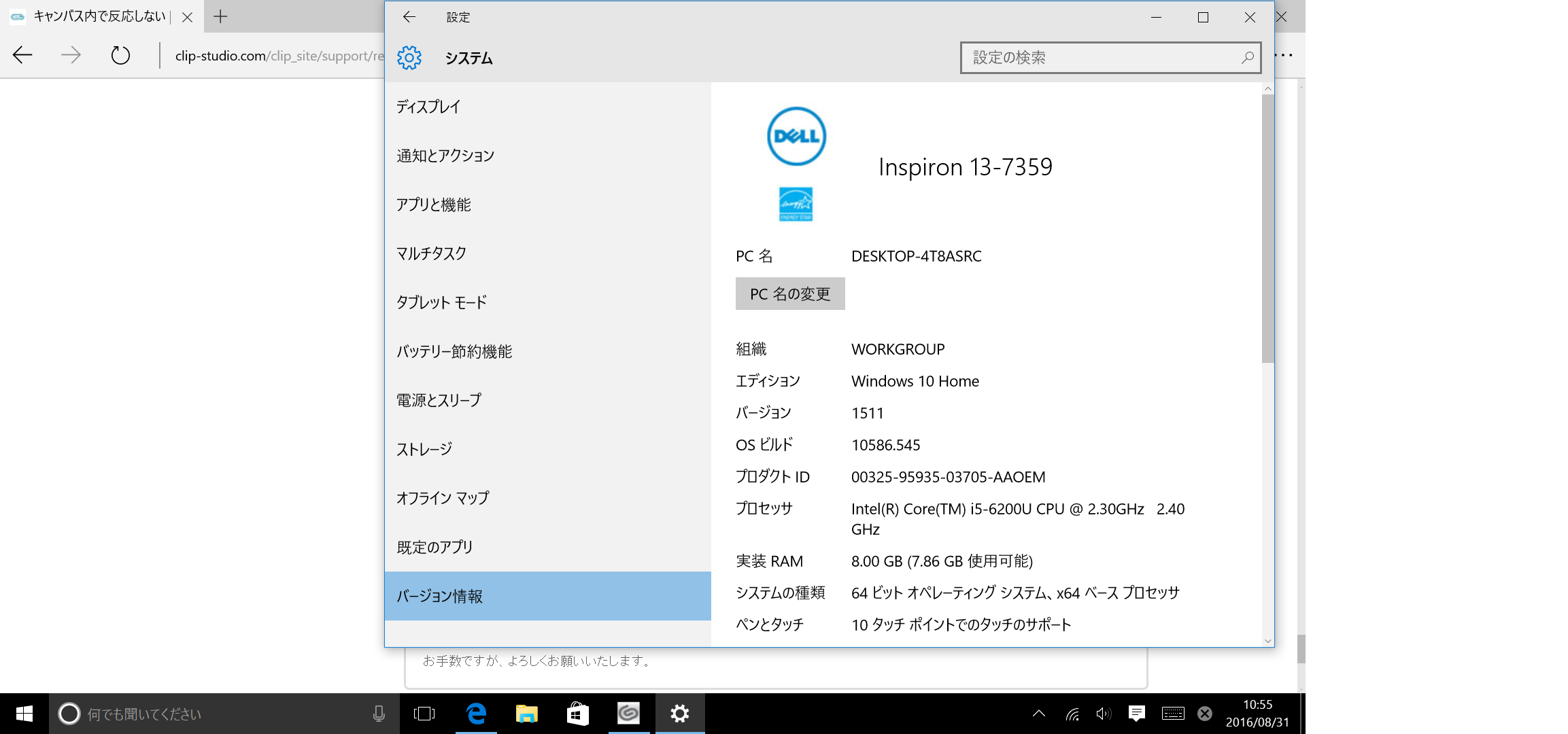Click the Settings gear home icon

409,58
